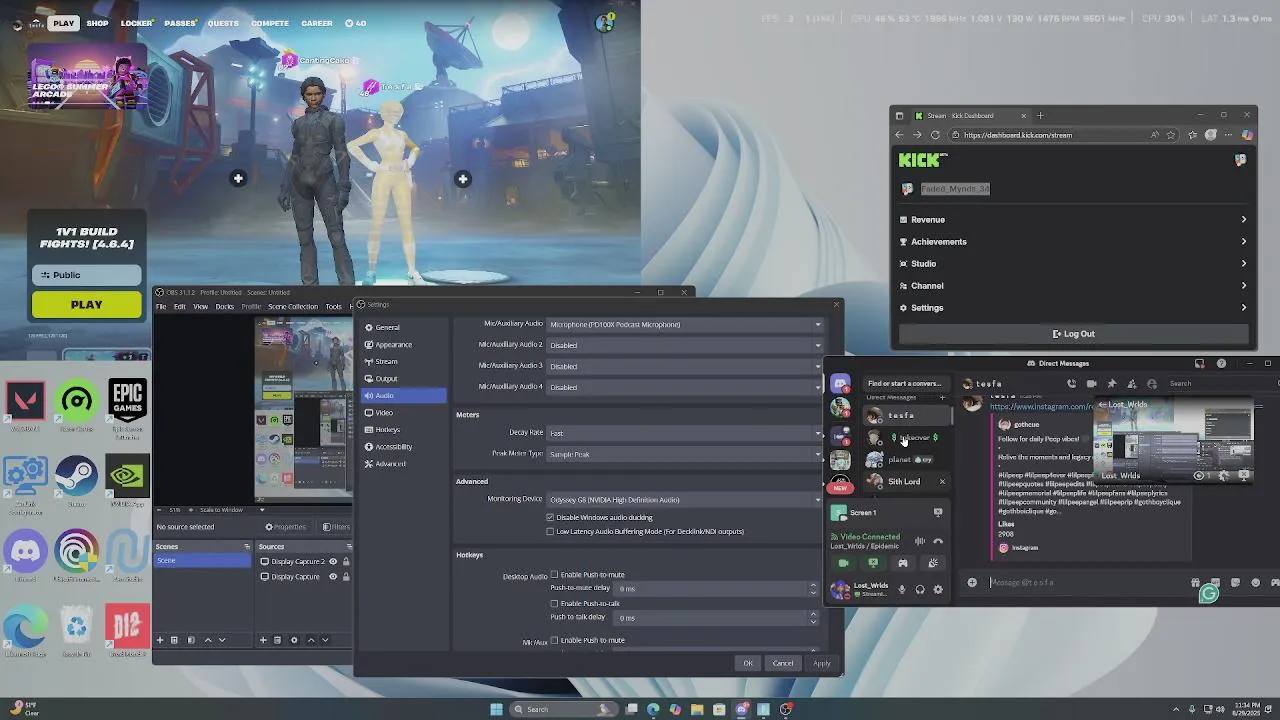This screenshot has width=1280, height=720.
Task: Start a voice call with tesfa in Discord
Action: coord(1071,383)
